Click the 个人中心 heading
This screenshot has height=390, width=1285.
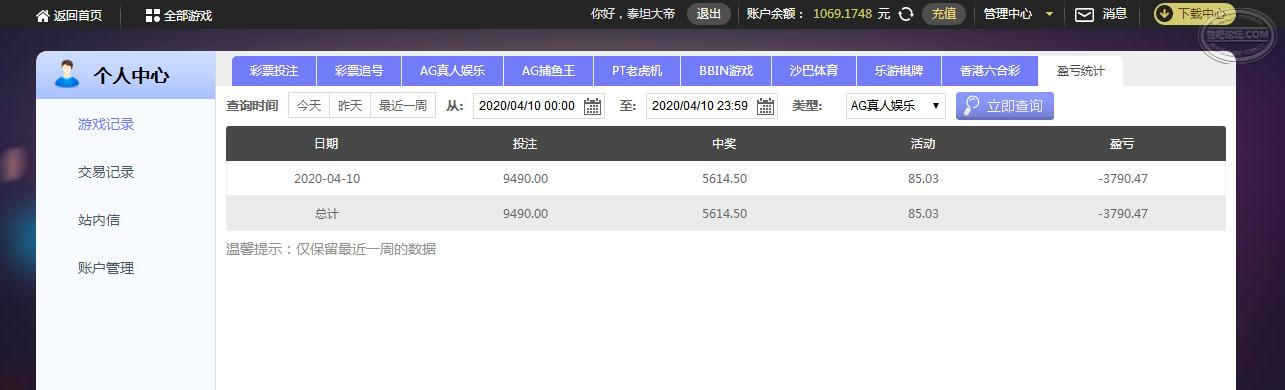tap(131, 75)
